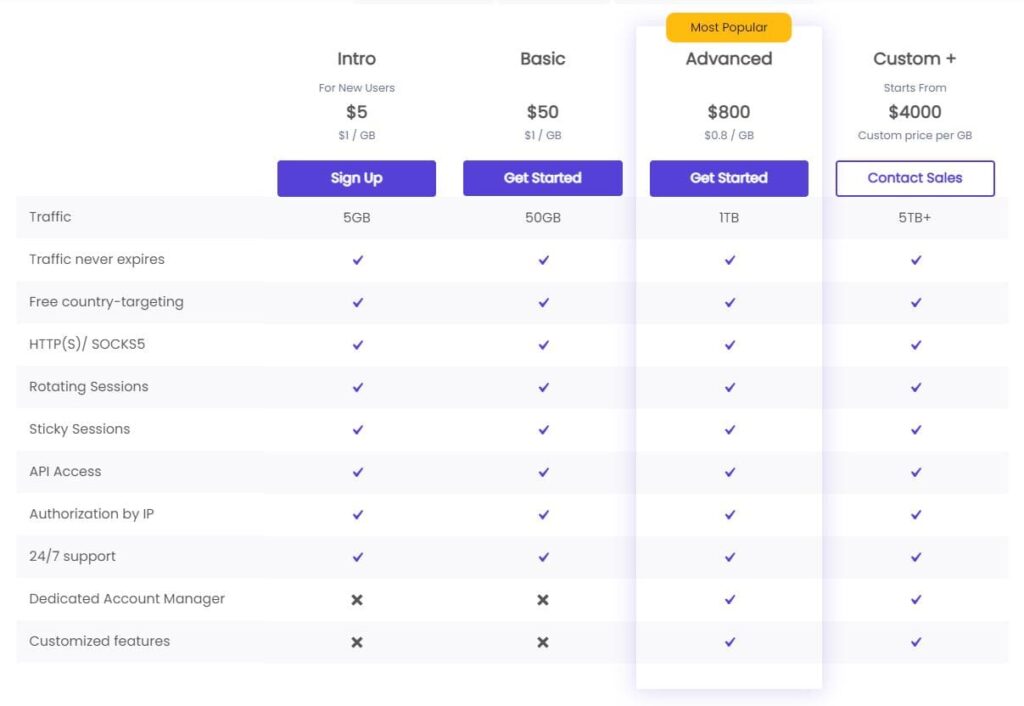Click the Custom + checkmark for Customized features
The height and width of the screenshot is (706, 1024).
pyautogui.click(x=916, y=642)
